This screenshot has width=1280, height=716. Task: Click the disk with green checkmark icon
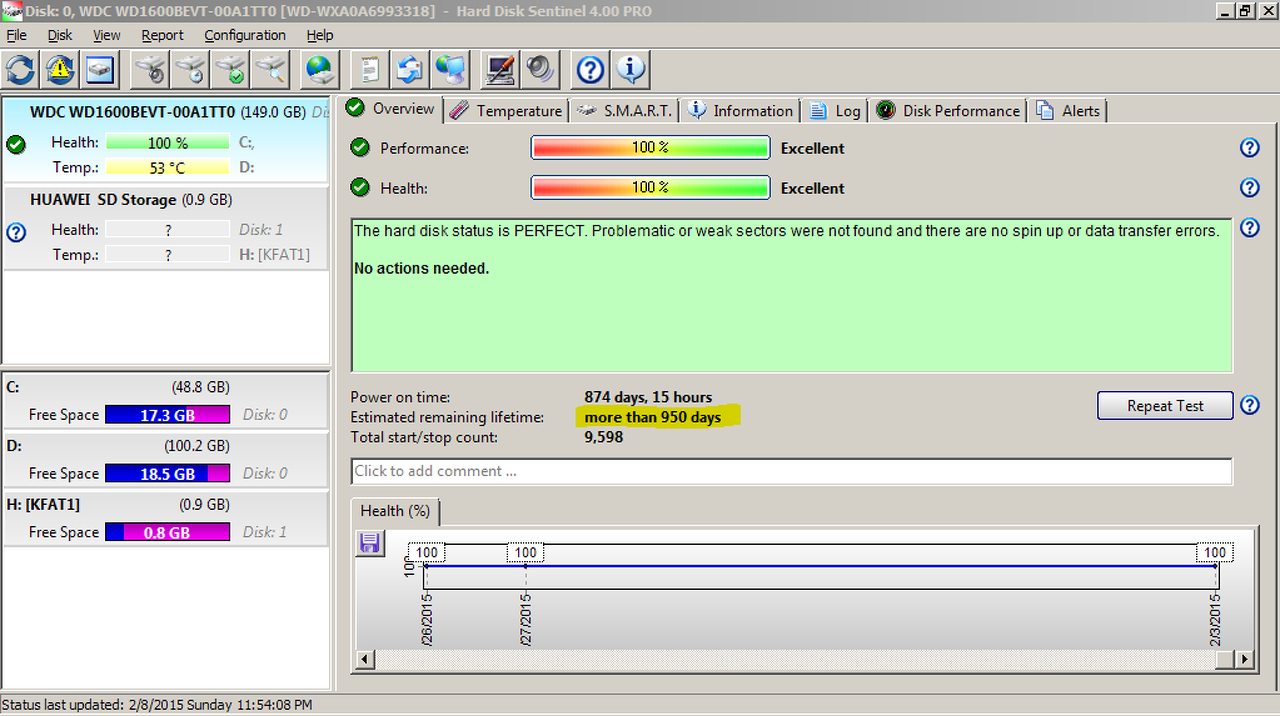(231, 69)
